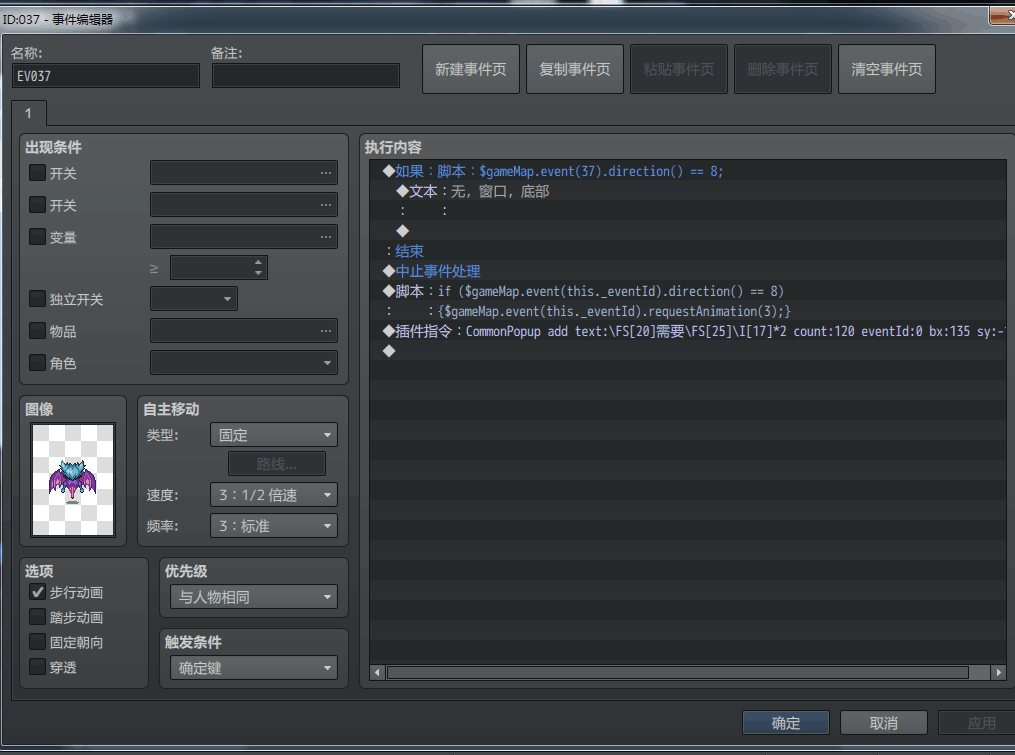The height and width of the screenshot is (755, 1015).
Task: Increase the variable value stepper
Action: tap(258, 262)
